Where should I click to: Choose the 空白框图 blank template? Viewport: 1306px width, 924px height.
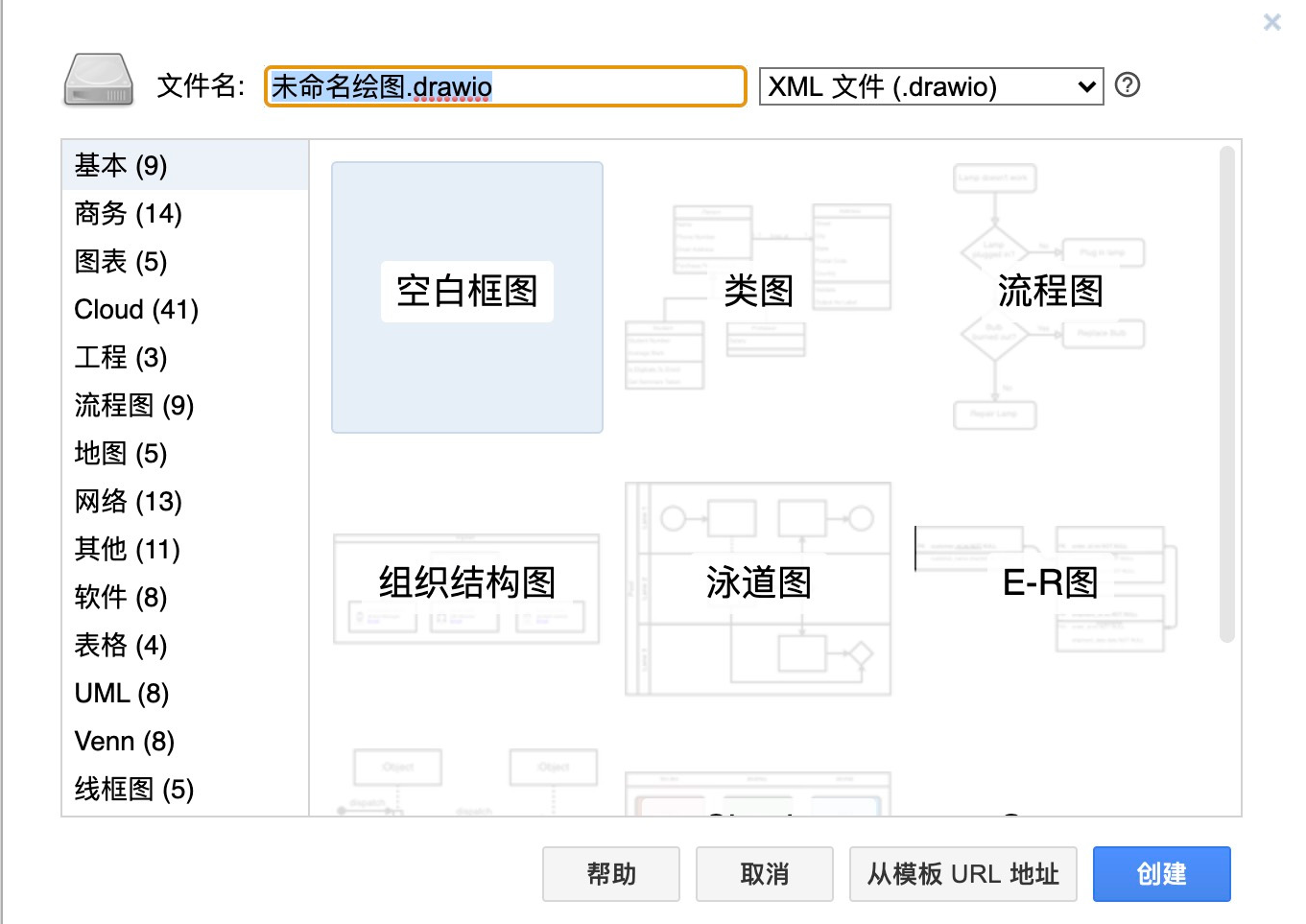[467, 297]
